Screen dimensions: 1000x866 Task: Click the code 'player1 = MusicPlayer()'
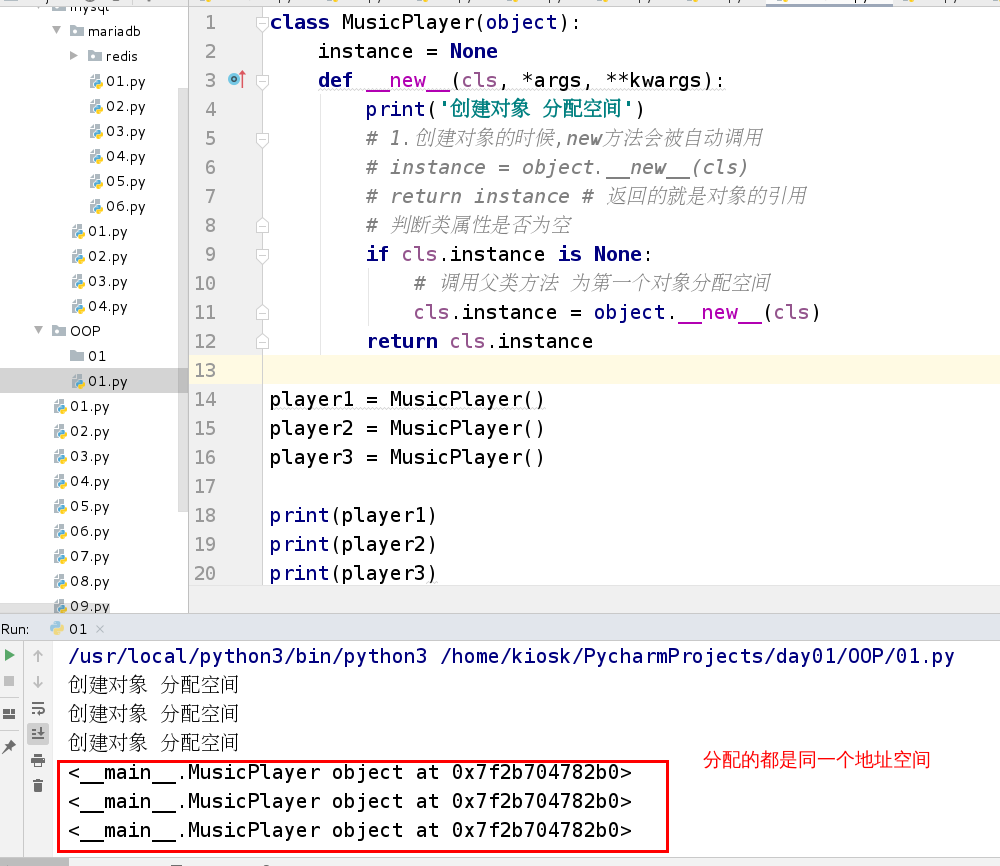coord(407,399)
